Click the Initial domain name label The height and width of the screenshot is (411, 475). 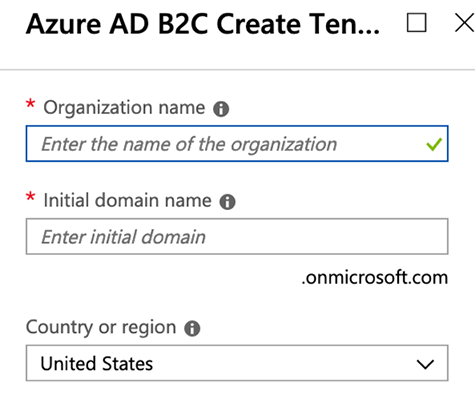click(127, 201)
